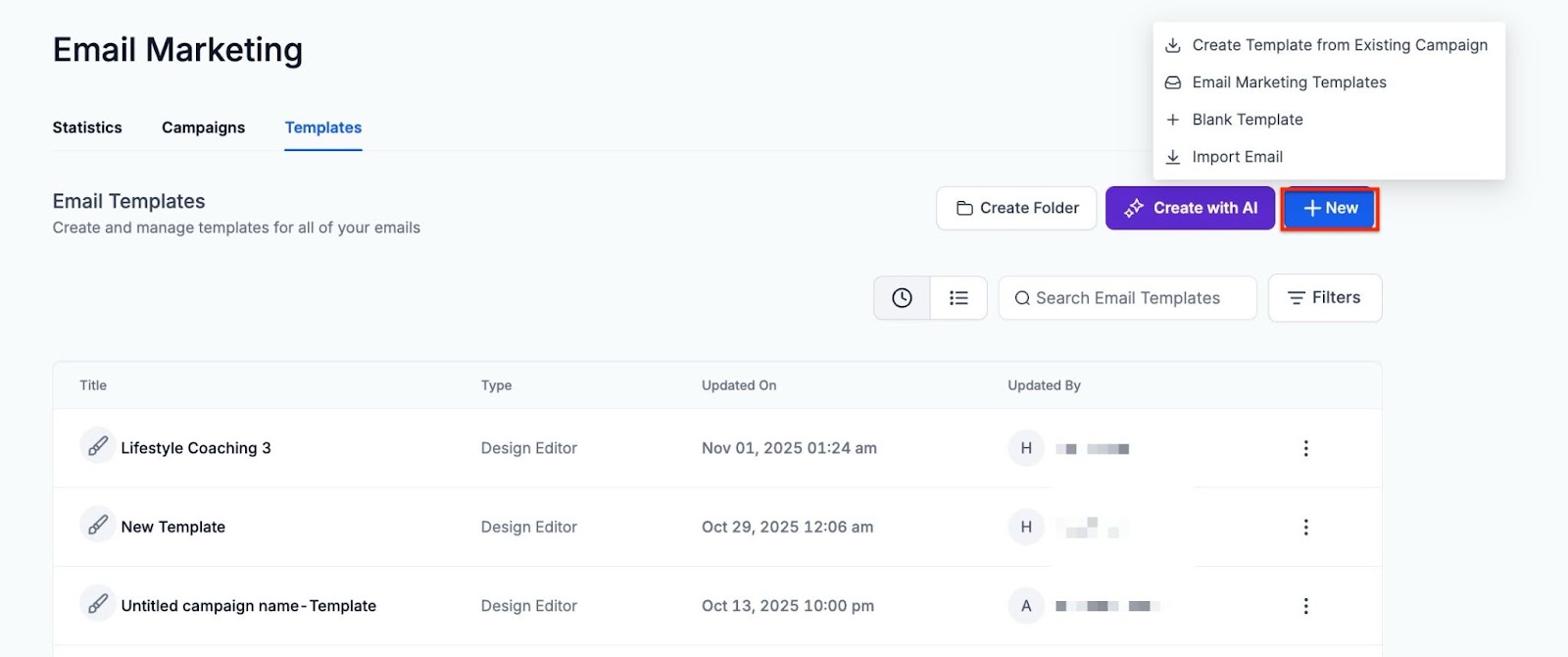The height and width of the screenshot is (657, 1568).
Task: Focus the Search Email Templates field
Action: (x=1127, y=298)
